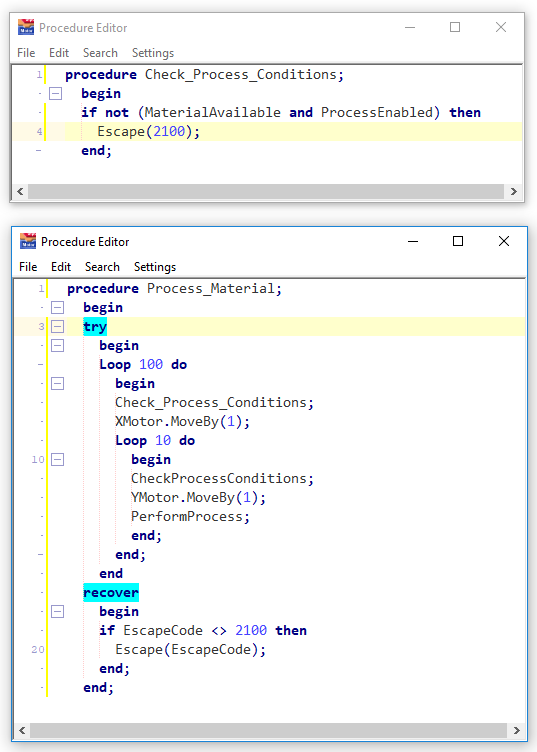The height and width of the screenshot is (752, 537).
Task: Collapse the recover begin block
Action: [x=58, y=611]
